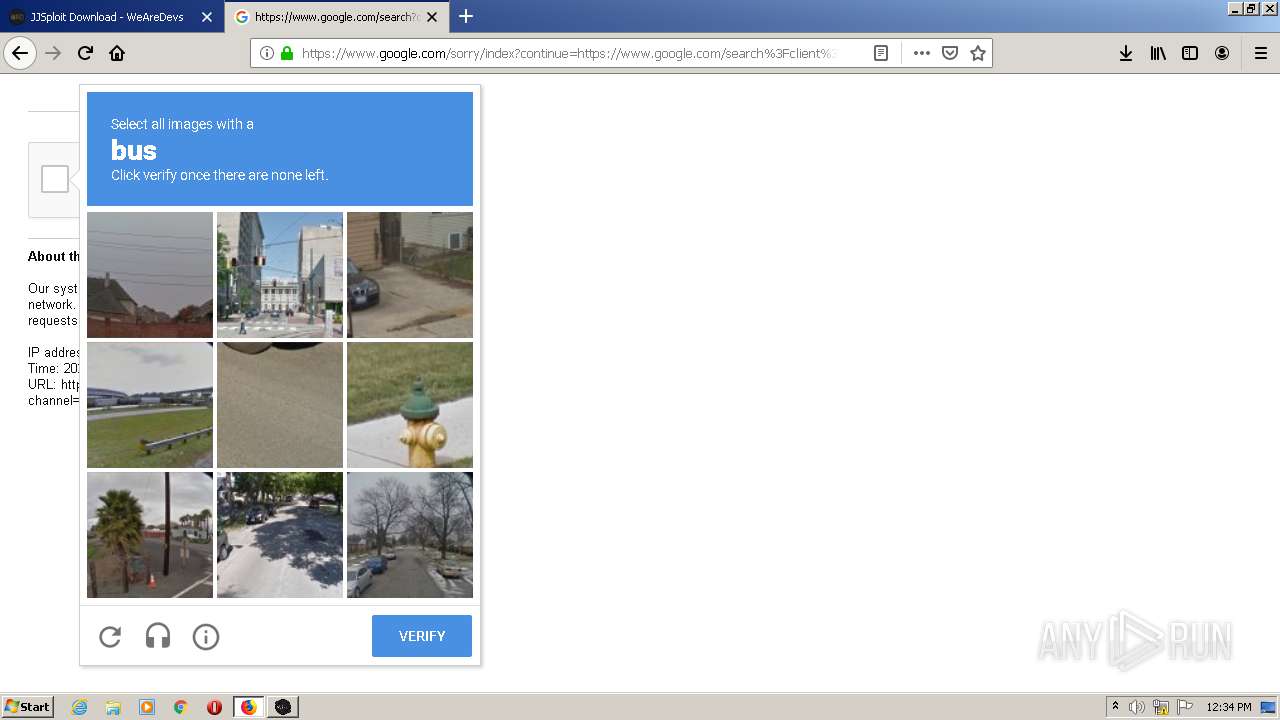Click the browser Forward arrow button
Image resolution: width=1280 pixels, height=720 pixels.
[53, 53]
